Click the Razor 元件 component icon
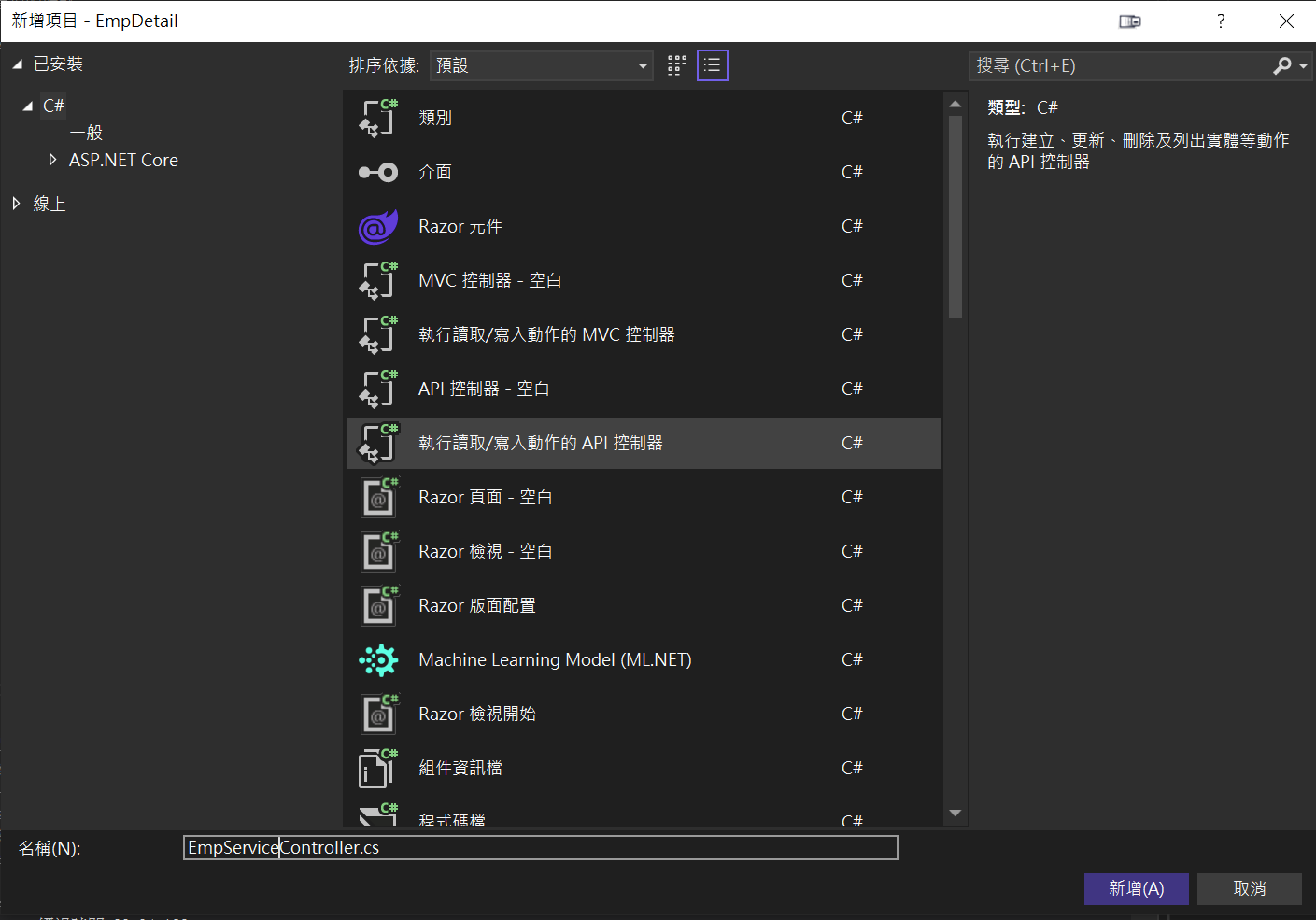 pos(378,226)
